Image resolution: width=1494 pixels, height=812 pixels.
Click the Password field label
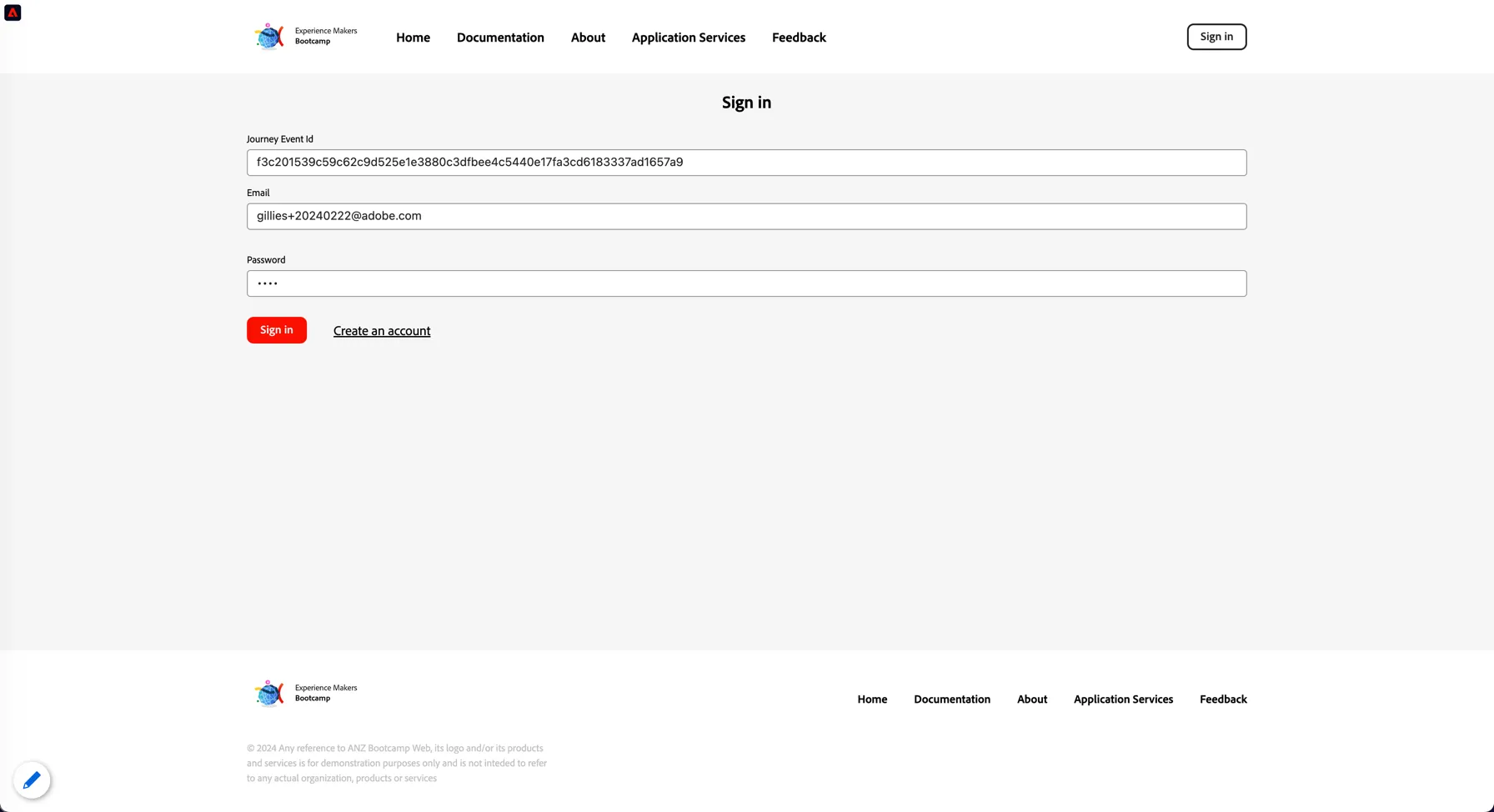pyautogui.click(x=266, y=260)
